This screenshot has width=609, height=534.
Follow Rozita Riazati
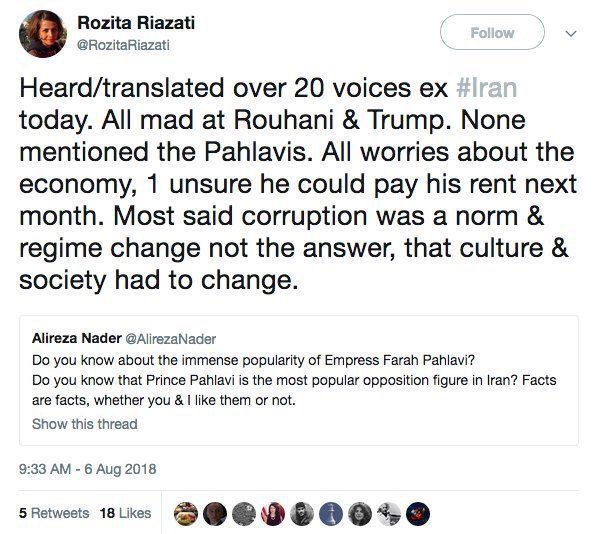click(492, 33)
